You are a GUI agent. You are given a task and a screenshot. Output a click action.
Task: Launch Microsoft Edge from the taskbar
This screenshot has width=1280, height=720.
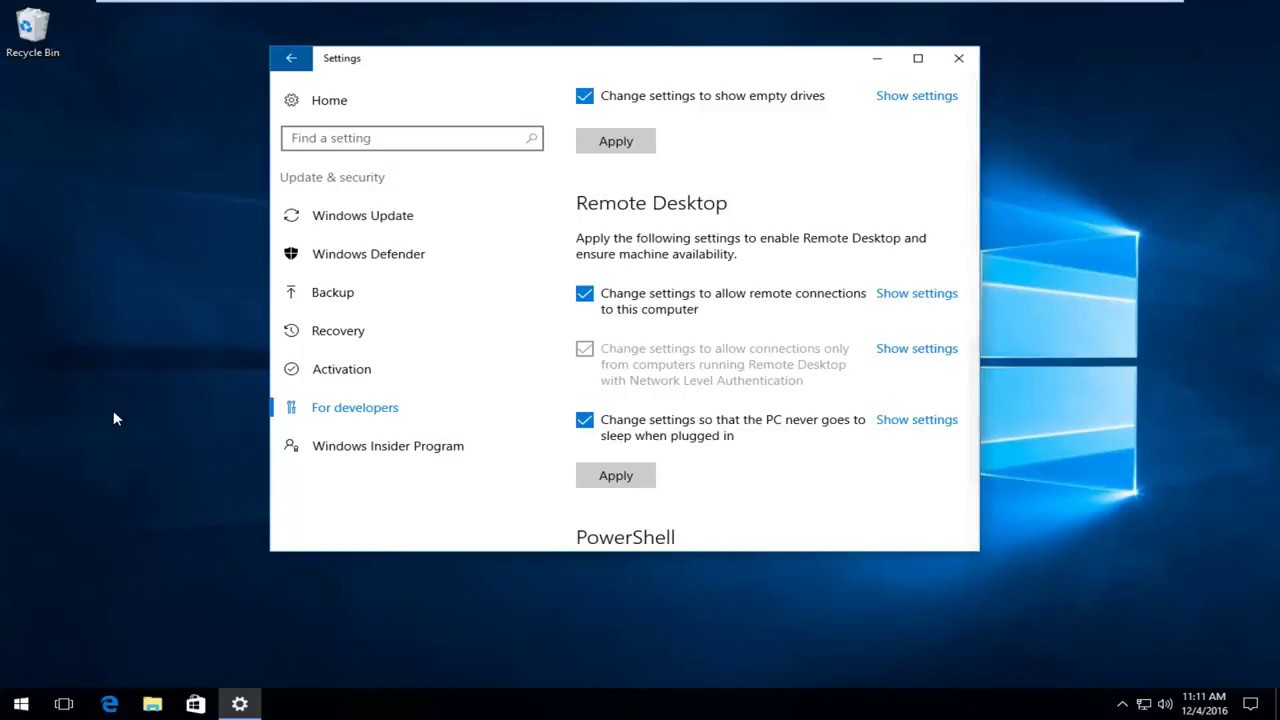click(109, 704)
